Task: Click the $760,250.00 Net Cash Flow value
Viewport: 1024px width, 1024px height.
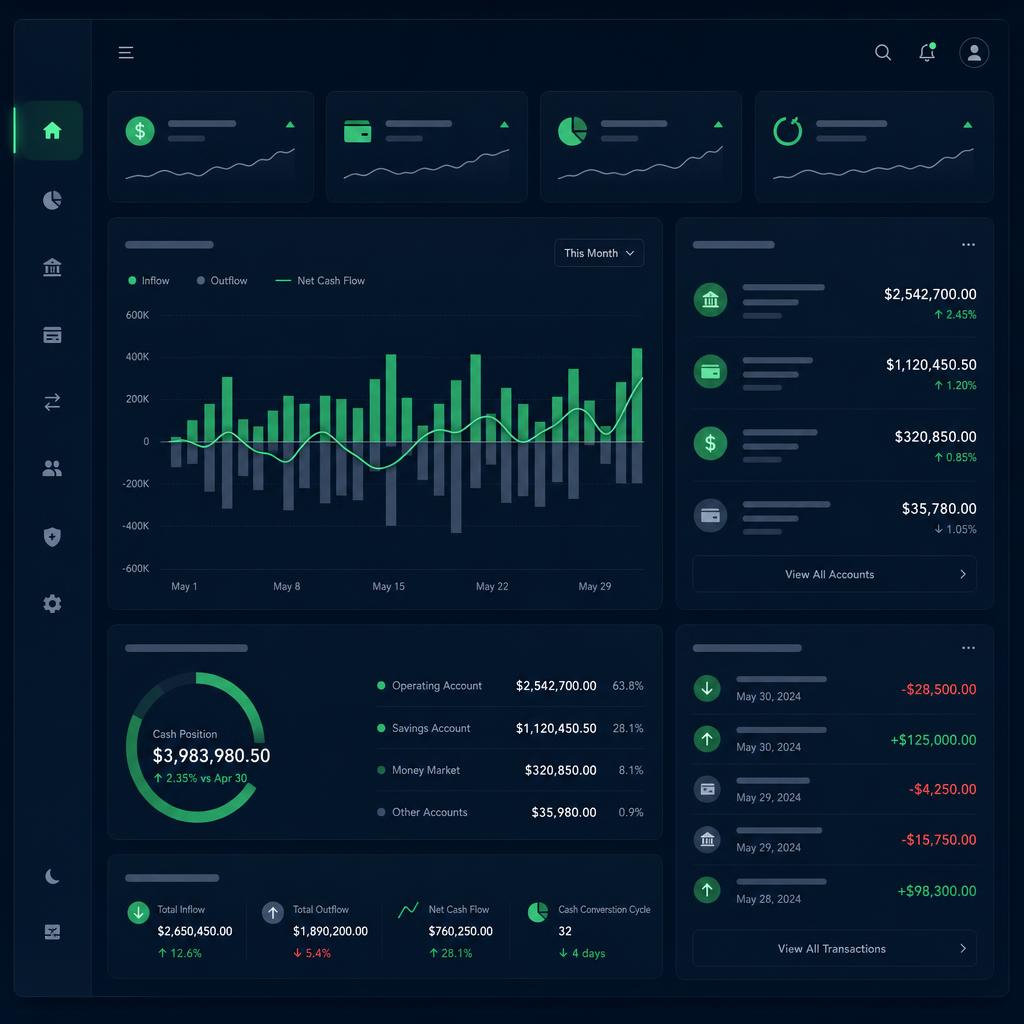Action: [x=460, y=931]
